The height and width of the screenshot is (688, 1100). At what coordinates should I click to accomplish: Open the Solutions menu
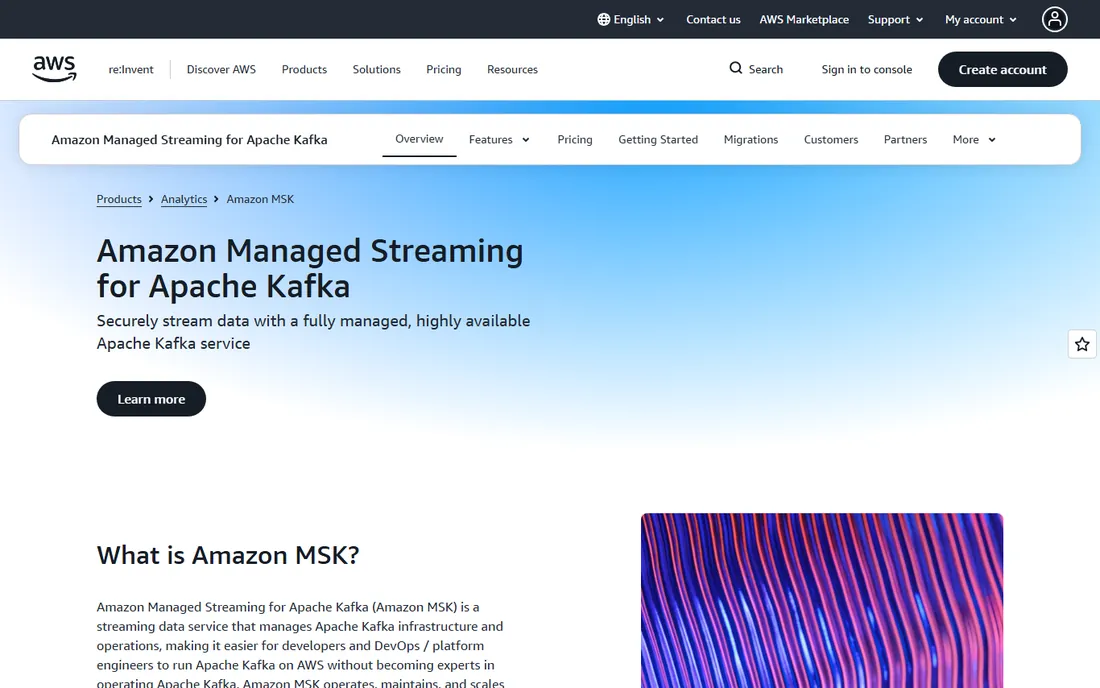(377, 69)
